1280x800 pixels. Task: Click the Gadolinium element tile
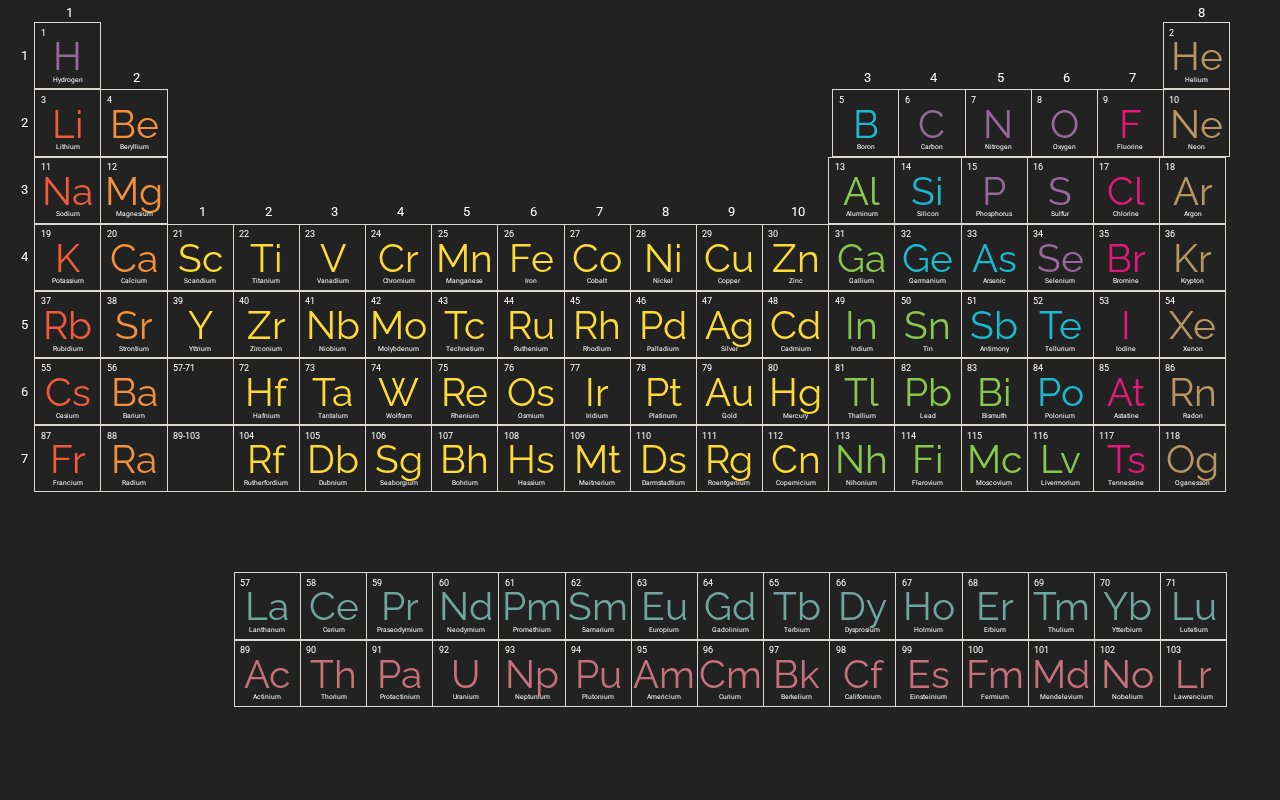[730, 606]
